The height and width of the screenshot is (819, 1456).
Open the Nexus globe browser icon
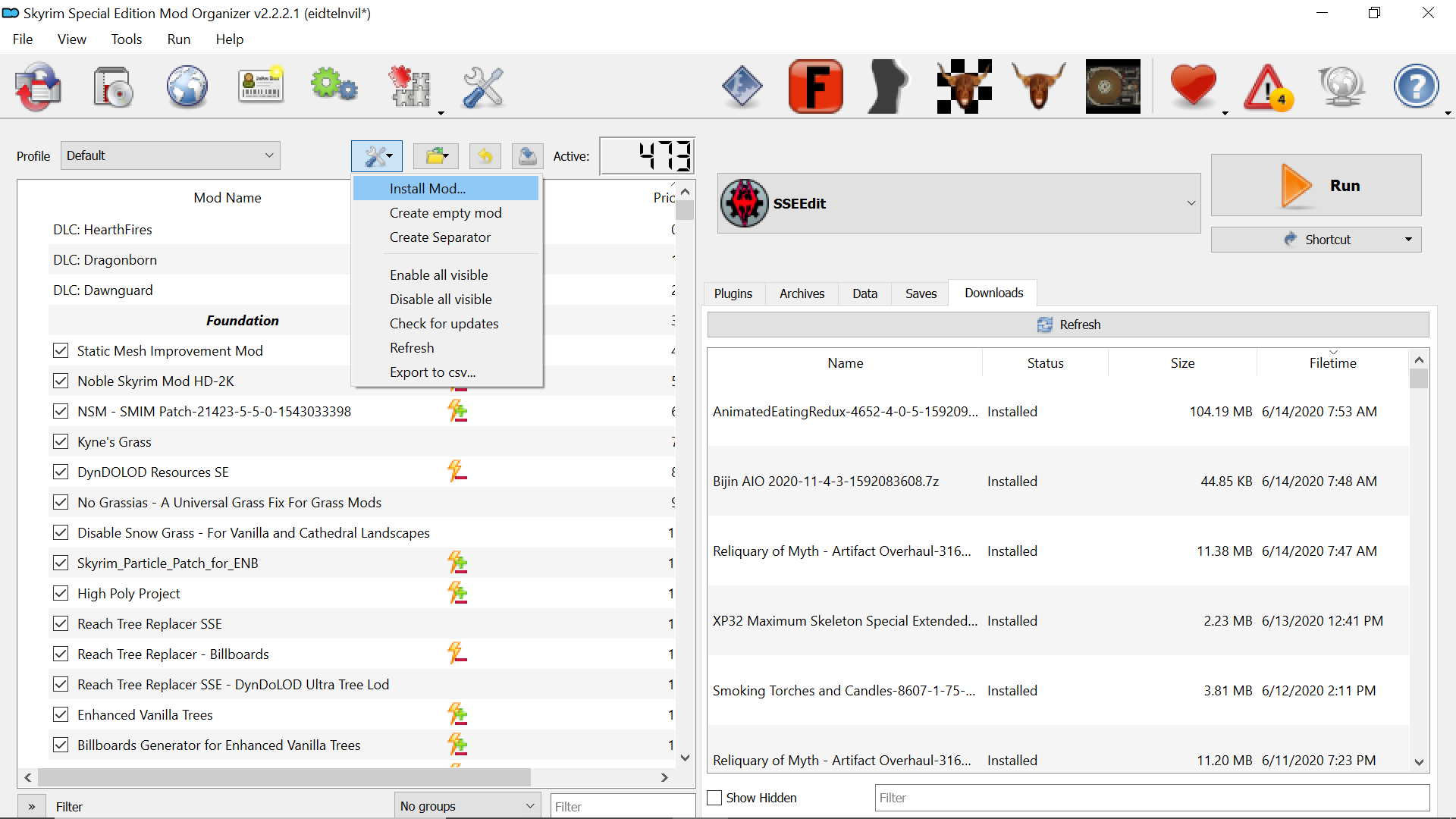(187, 86)
